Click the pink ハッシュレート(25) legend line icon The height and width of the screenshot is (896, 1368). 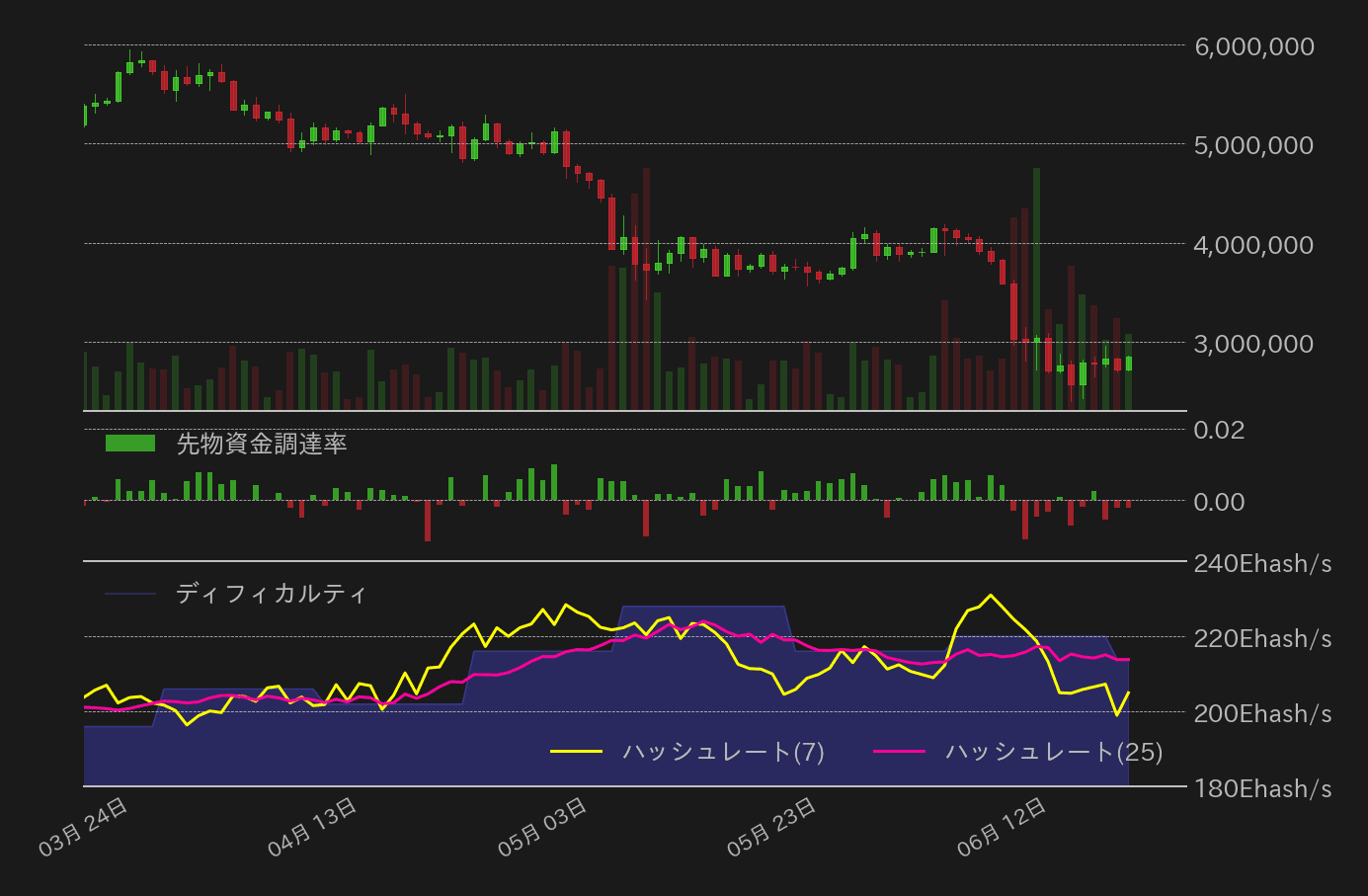(x=902, y=752)
